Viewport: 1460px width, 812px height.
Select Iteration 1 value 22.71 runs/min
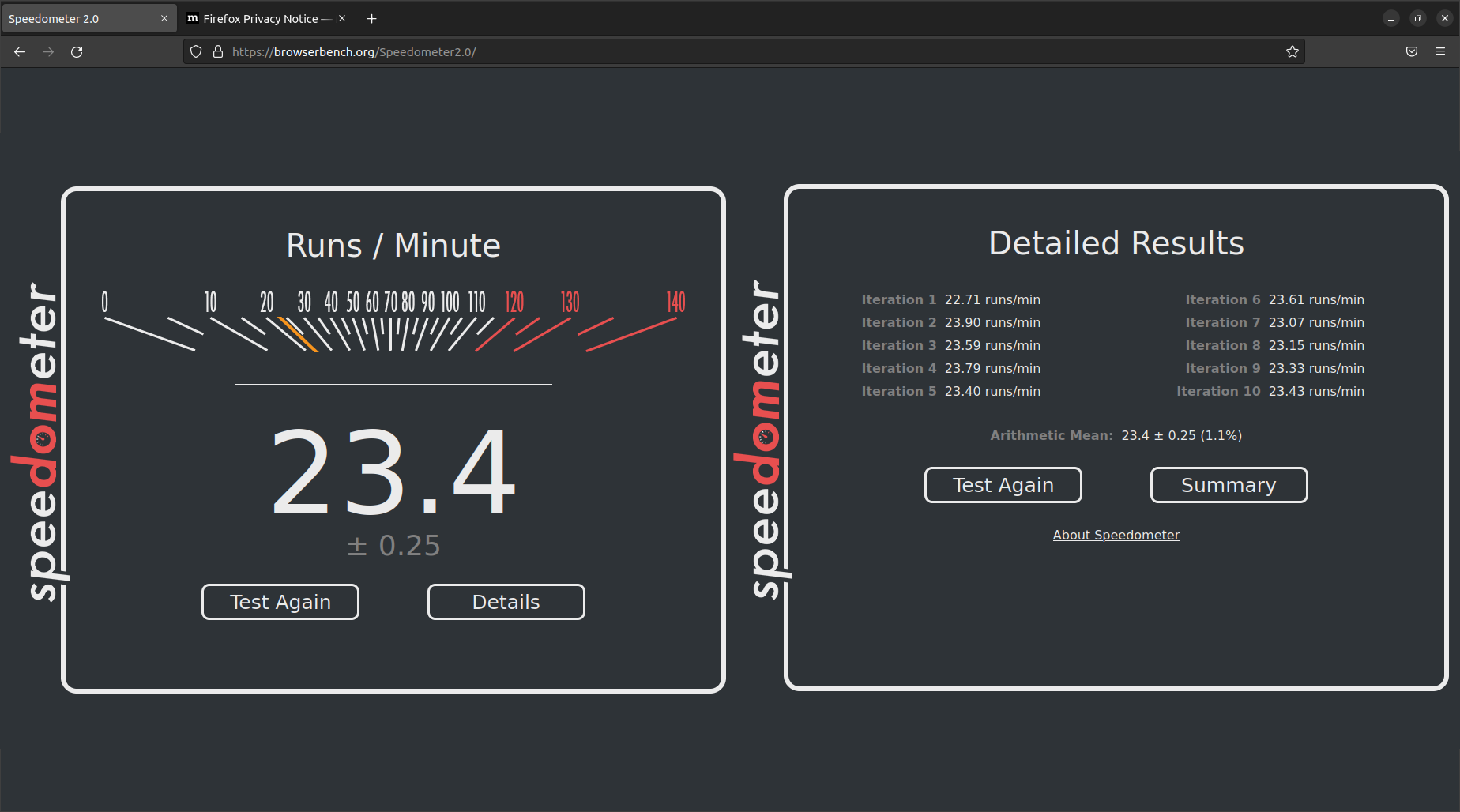point(992,299)
